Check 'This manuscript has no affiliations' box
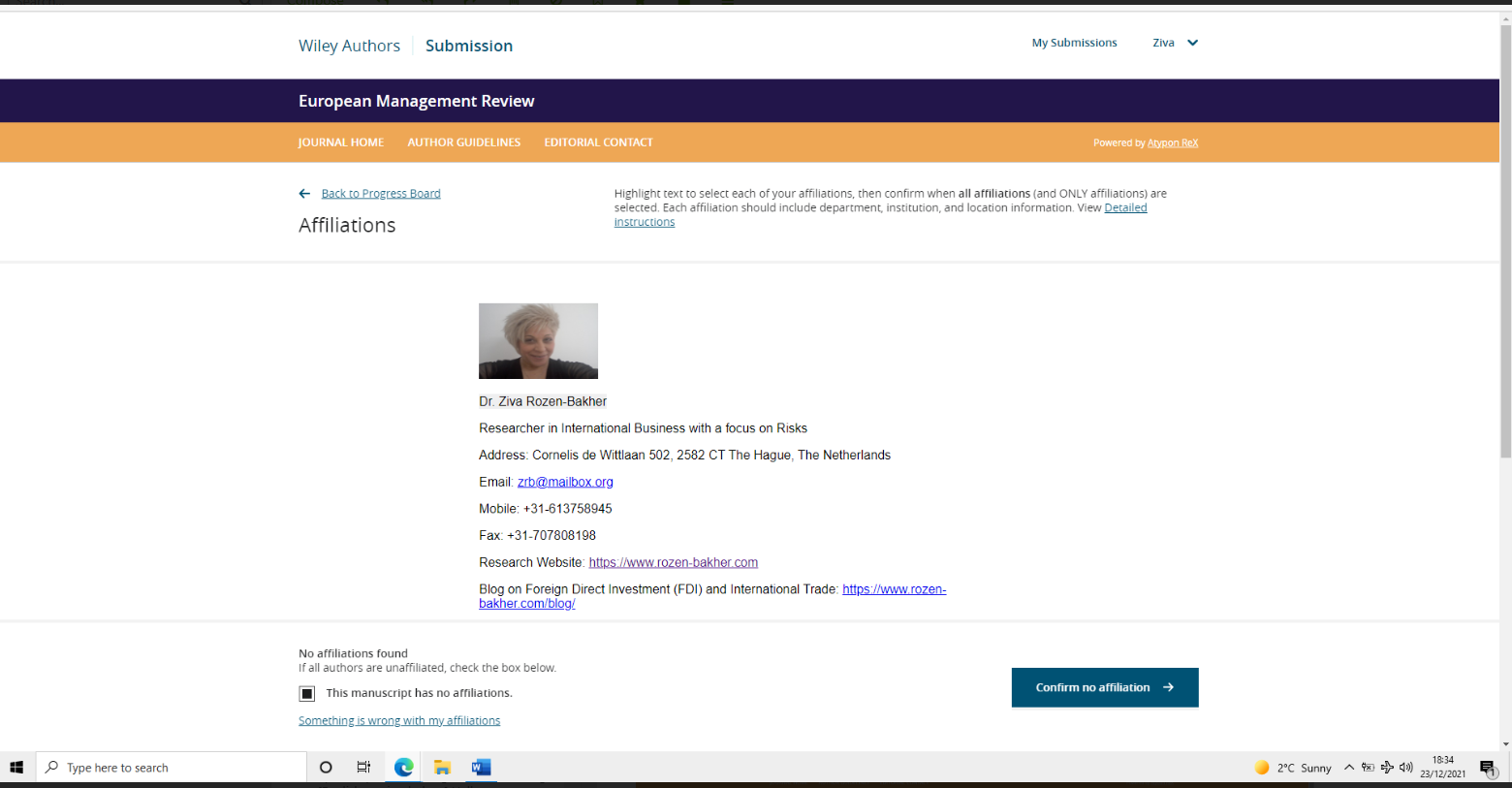Screen dimensions: 1512x788 click(x=307, y=693)
